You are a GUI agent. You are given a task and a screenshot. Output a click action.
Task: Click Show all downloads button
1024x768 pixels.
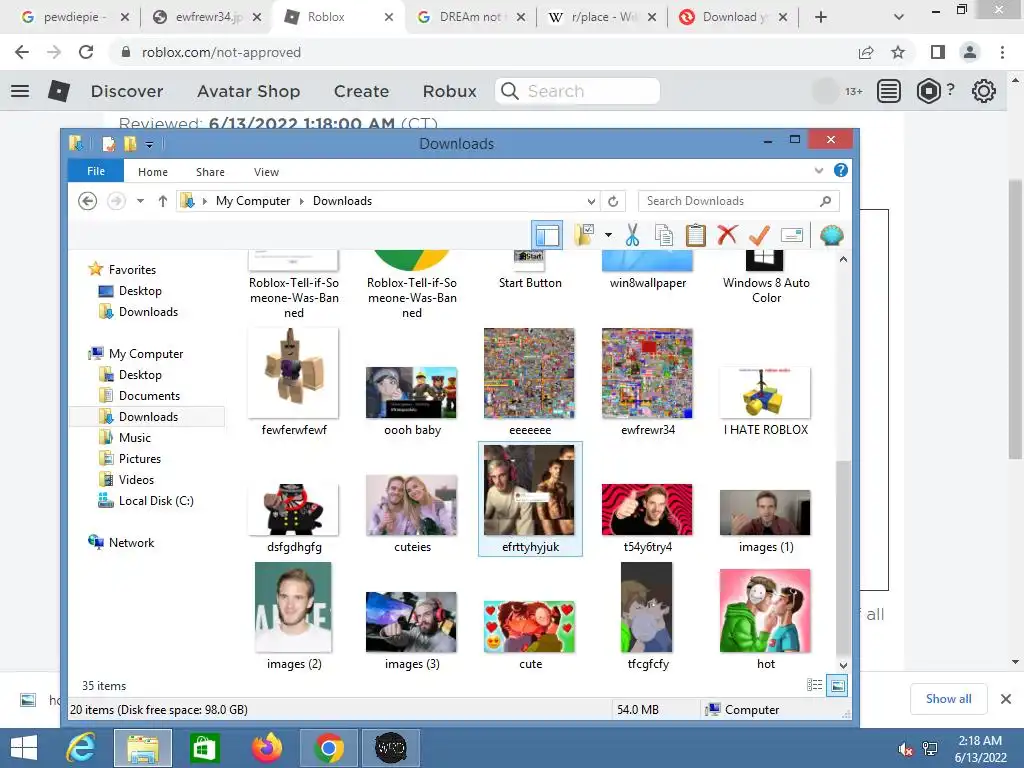pyautogui.click(x=948, y=699)
